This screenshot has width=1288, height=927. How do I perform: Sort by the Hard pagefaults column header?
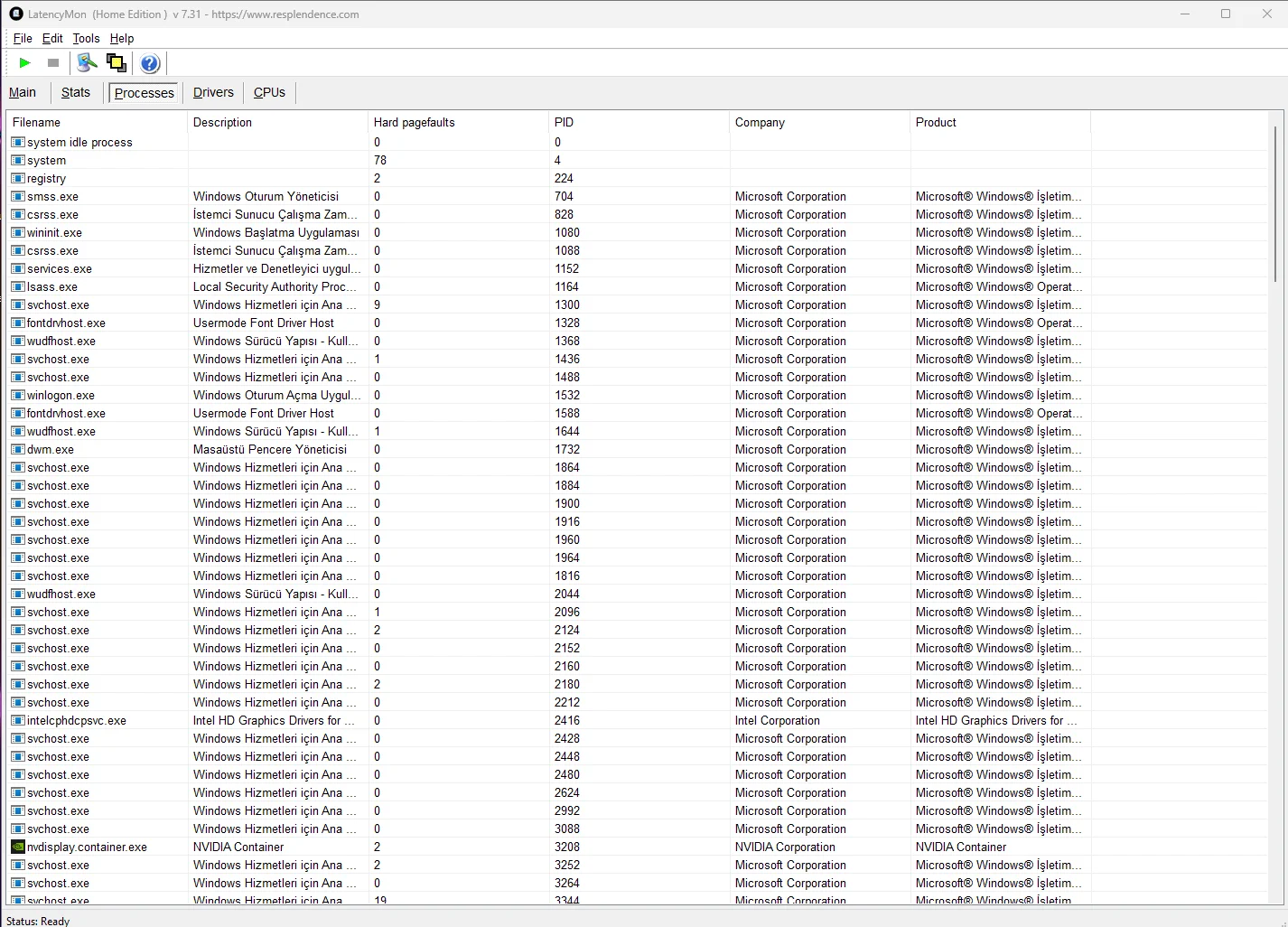459,122
